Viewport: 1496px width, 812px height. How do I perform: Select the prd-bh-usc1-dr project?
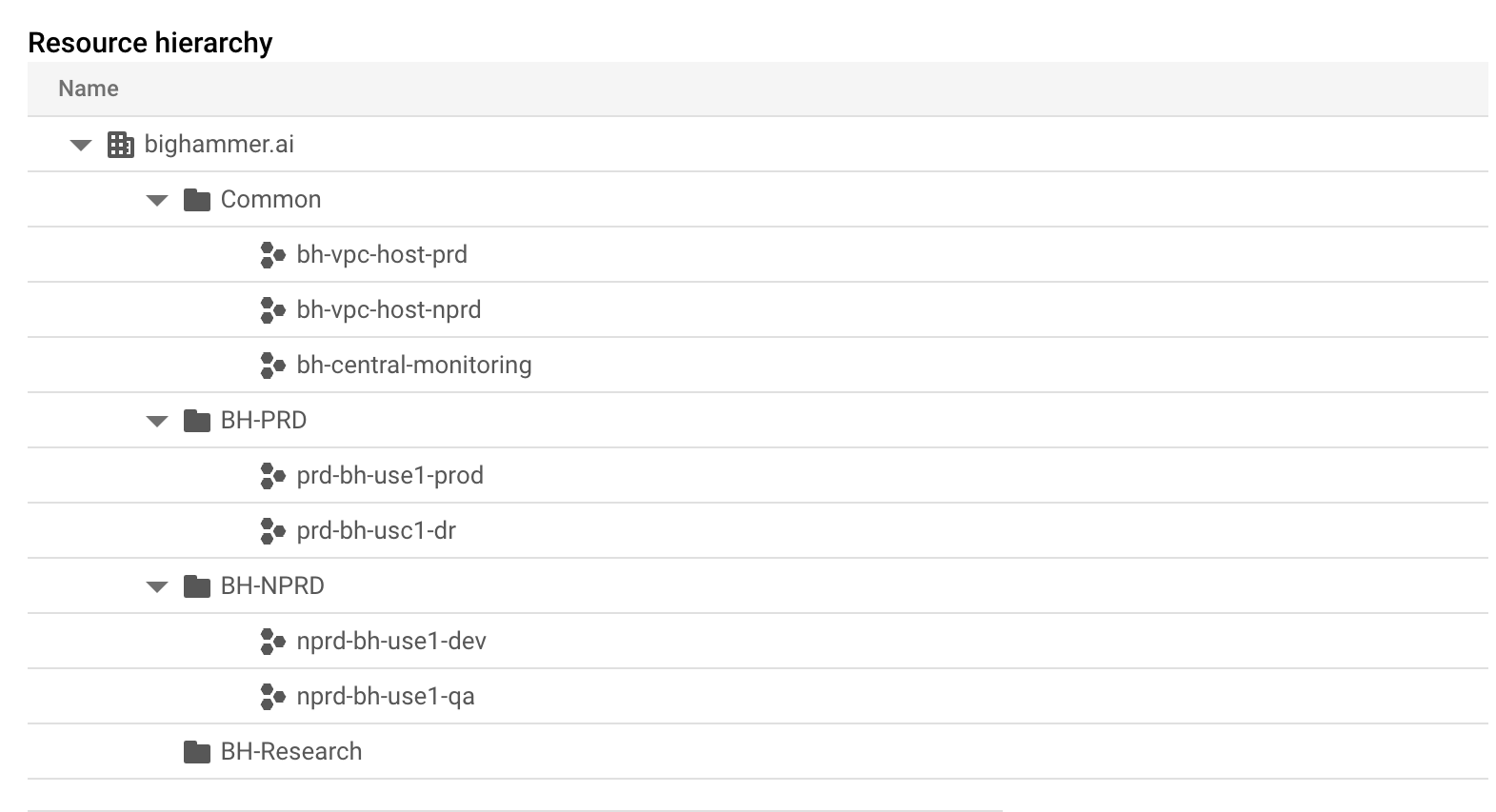tap(374, 530)
